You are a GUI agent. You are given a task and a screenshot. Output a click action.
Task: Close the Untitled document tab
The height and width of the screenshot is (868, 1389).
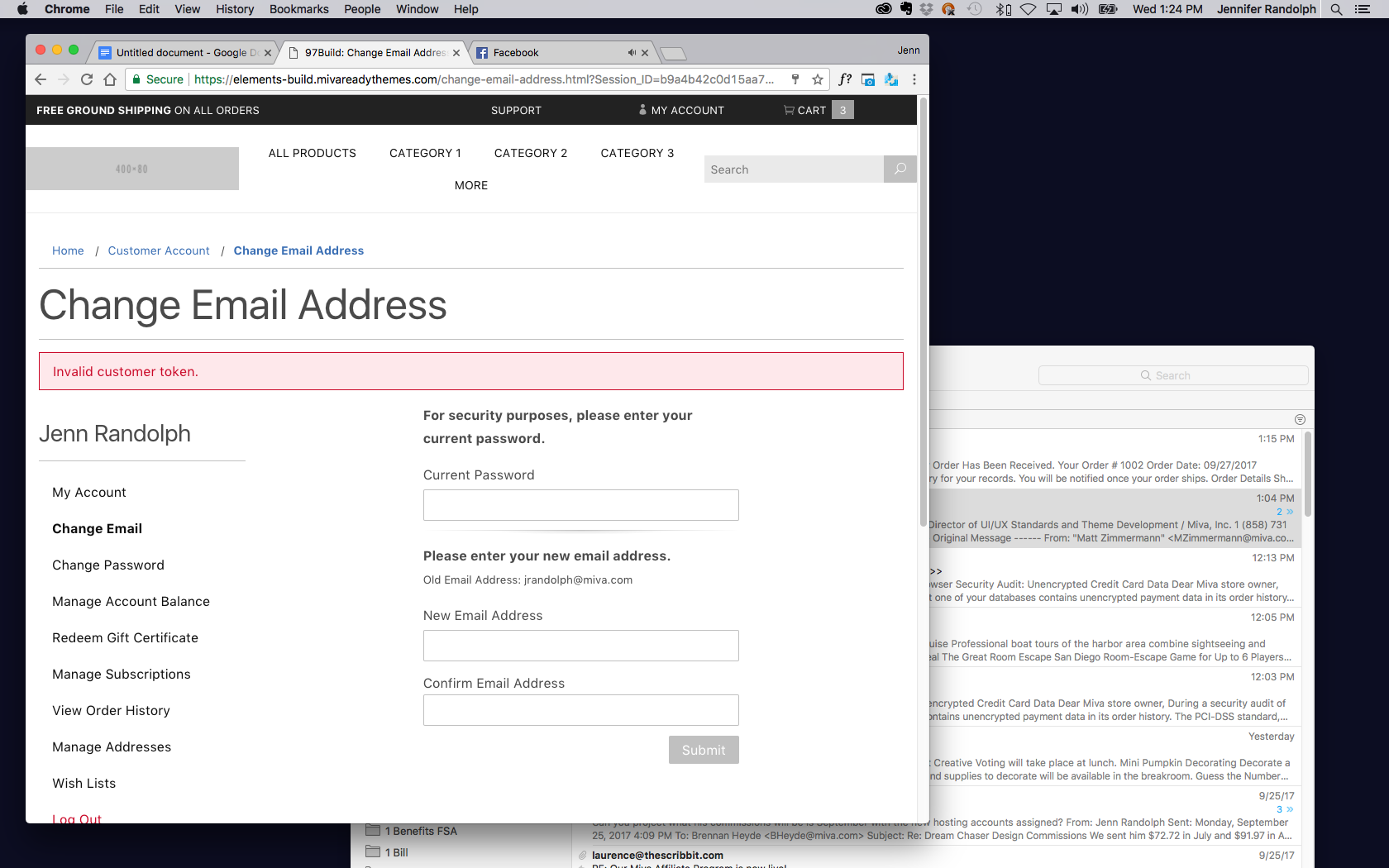[268, 53]
